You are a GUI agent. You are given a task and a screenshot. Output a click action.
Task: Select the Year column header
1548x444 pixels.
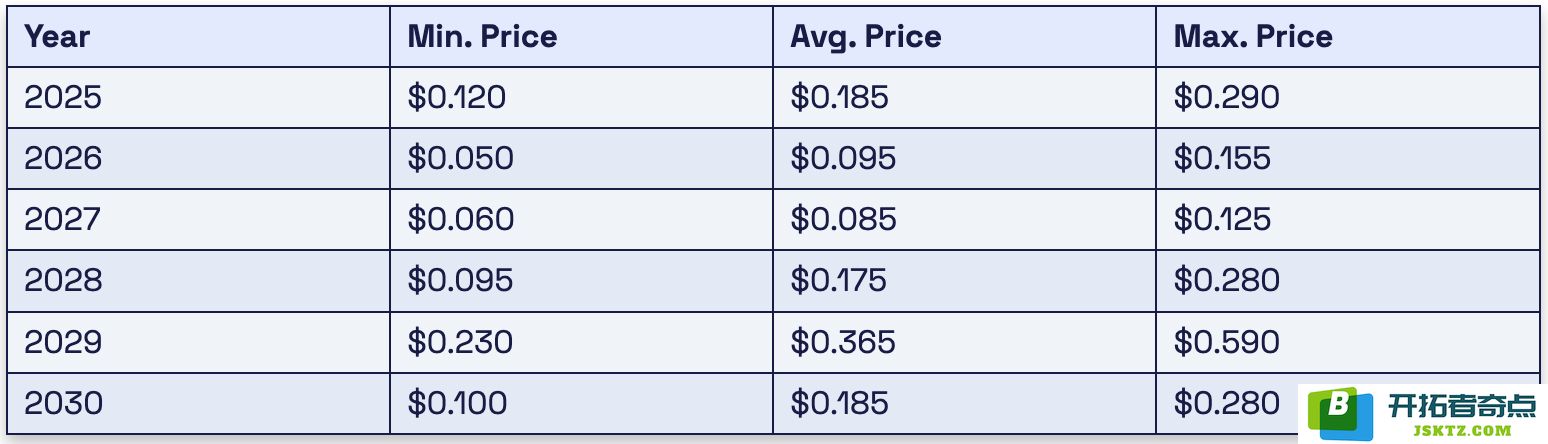tap(198, 37)
